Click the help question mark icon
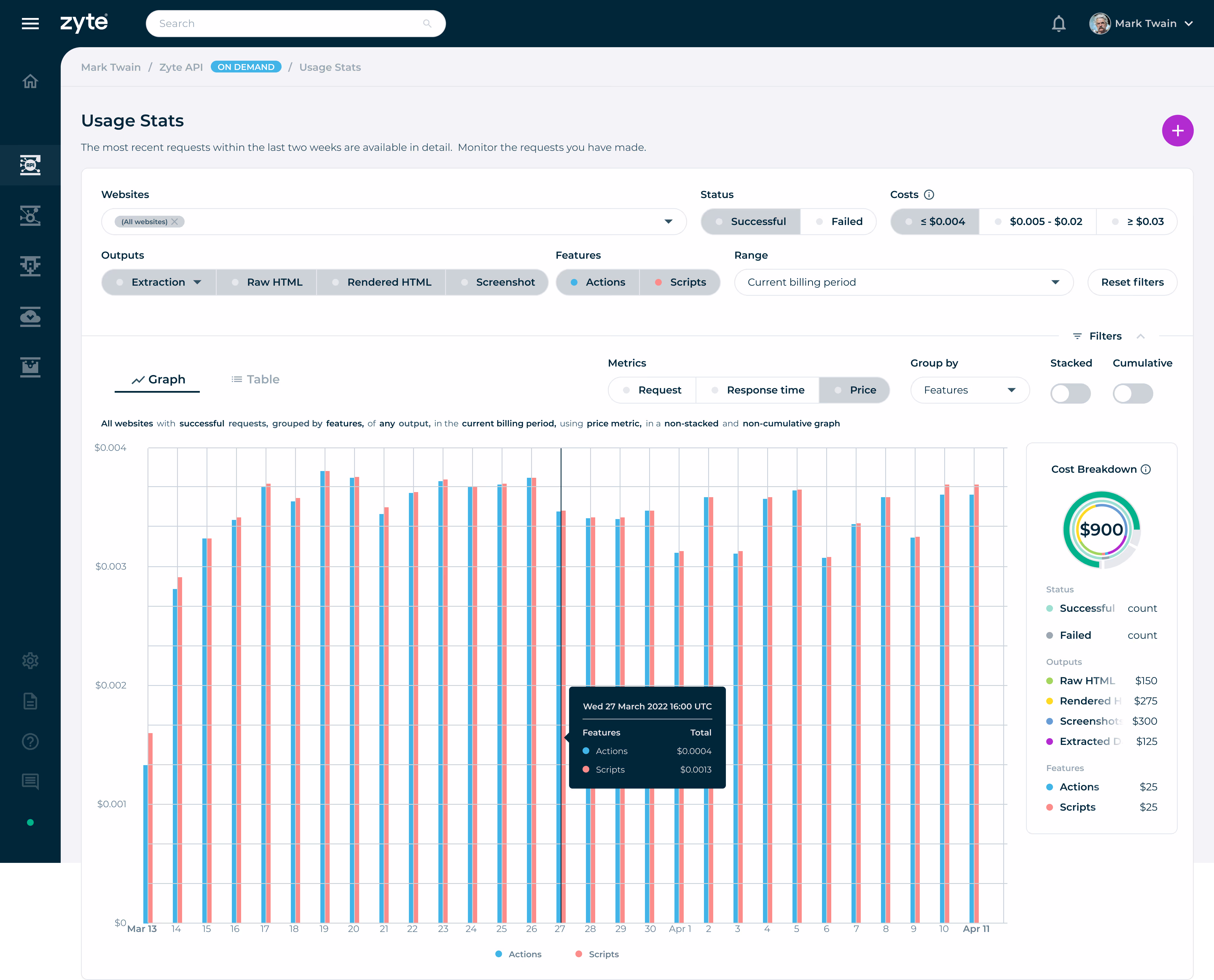This screenshot has width=1214, height=980. [x=30, y=741]
